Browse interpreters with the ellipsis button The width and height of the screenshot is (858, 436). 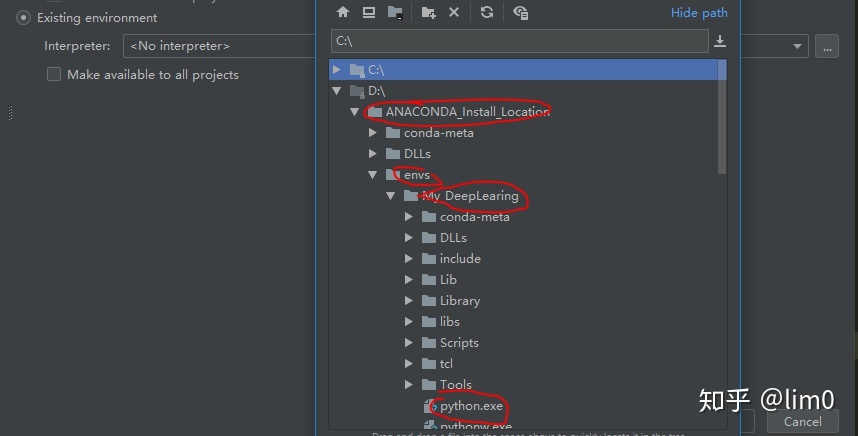click(827, 46)
